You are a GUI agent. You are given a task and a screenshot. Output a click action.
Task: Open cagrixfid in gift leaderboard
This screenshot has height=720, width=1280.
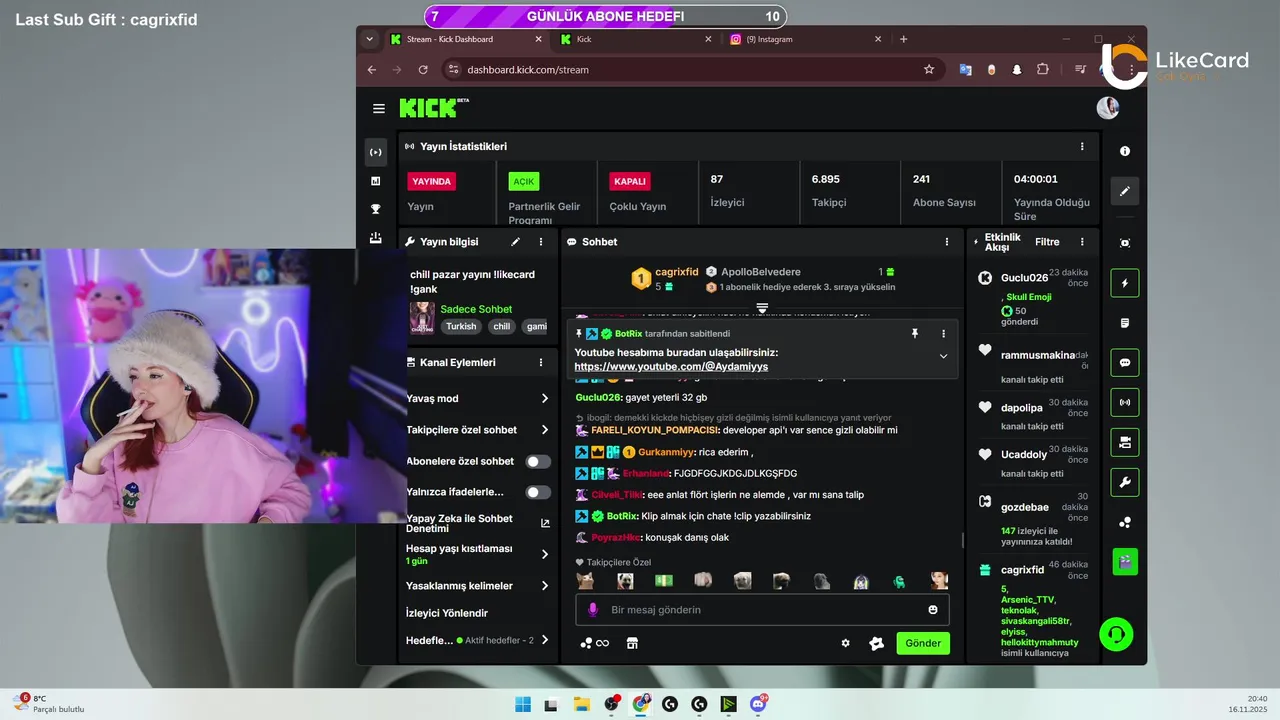coord(676,272)
